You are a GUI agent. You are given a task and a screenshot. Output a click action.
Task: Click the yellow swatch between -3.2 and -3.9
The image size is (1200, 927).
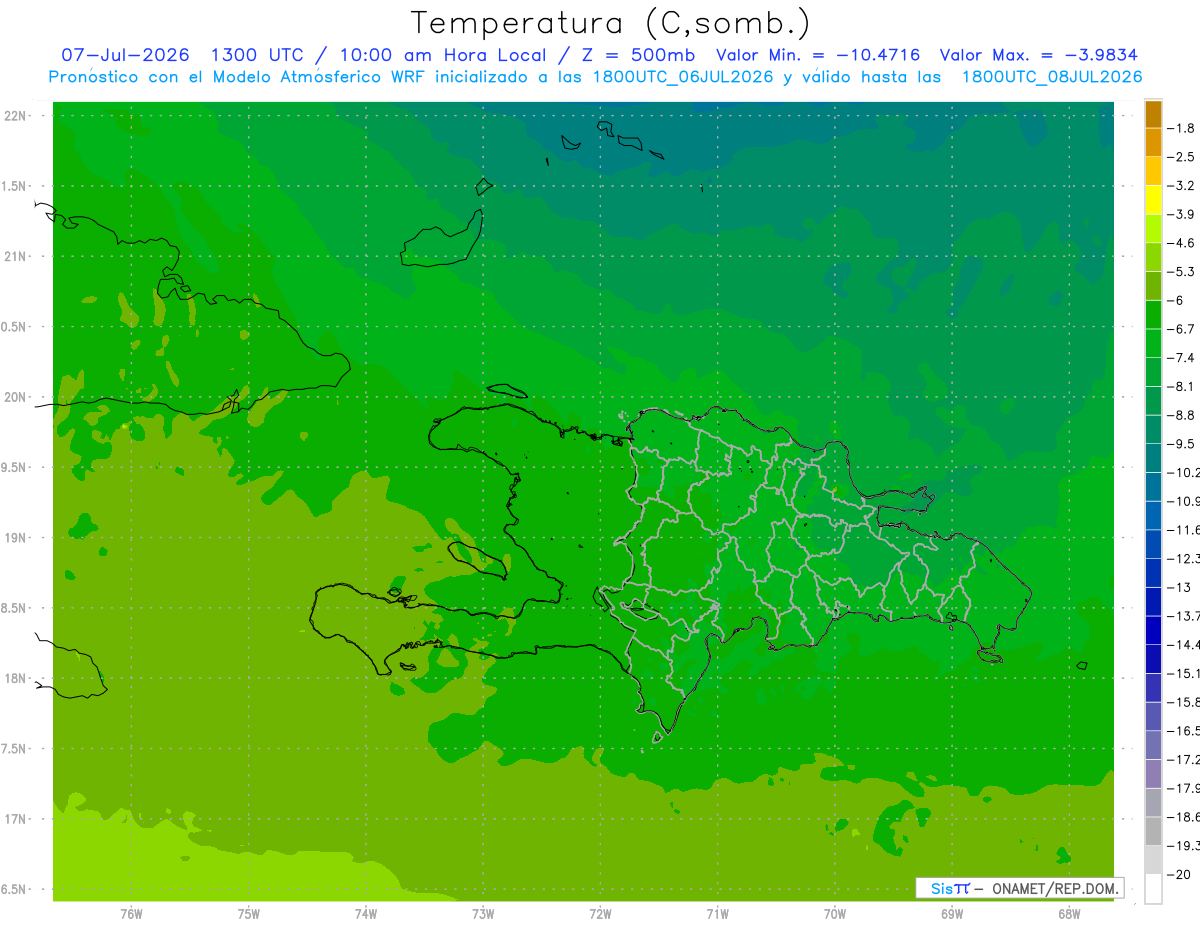[x=1153, y=200]
